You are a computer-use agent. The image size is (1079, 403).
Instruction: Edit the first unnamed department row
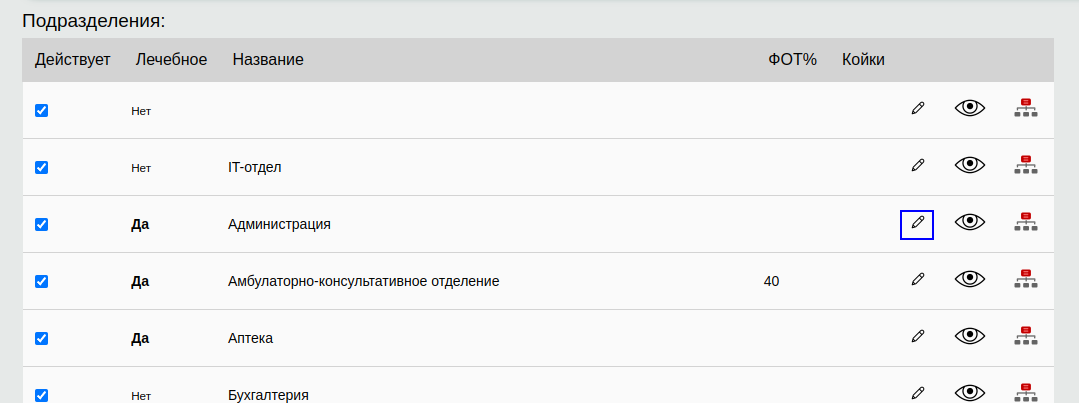(918, 108)
